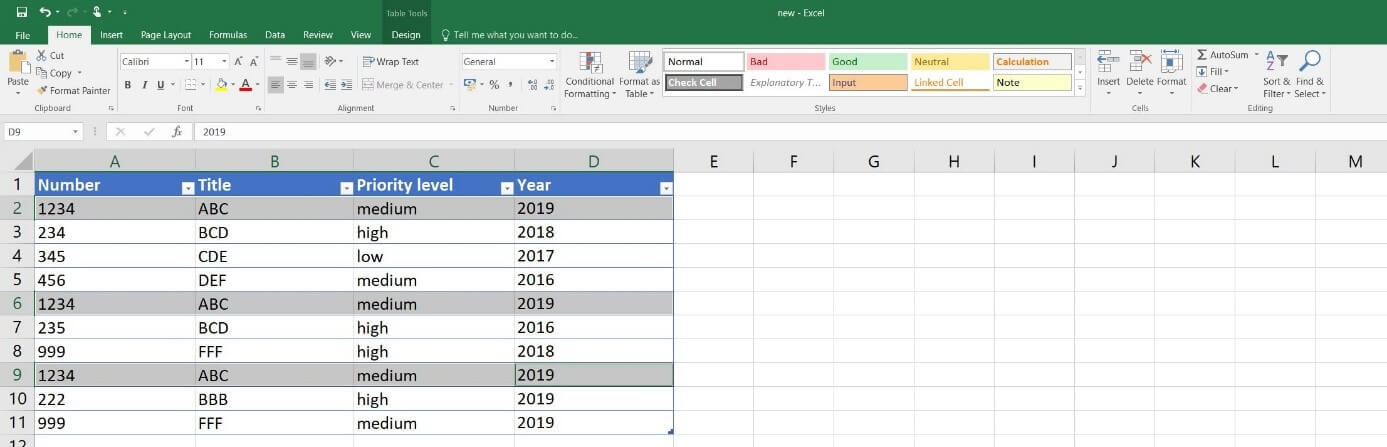Click the Insert cells icon
1387x447 pixels.
(1108, 63)
